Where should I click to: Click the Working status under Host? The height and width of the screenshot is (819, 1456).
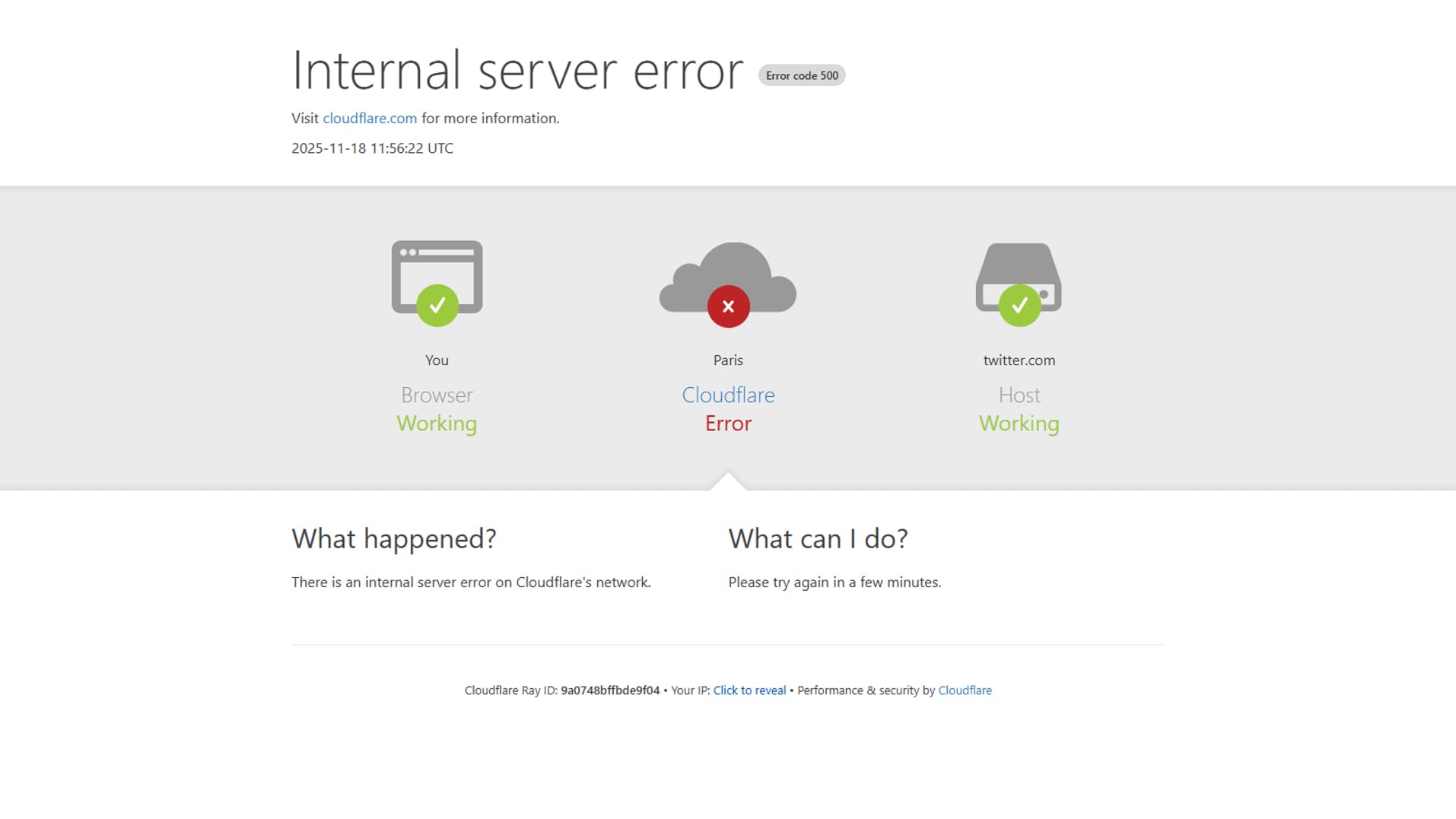coord(1019,424)
